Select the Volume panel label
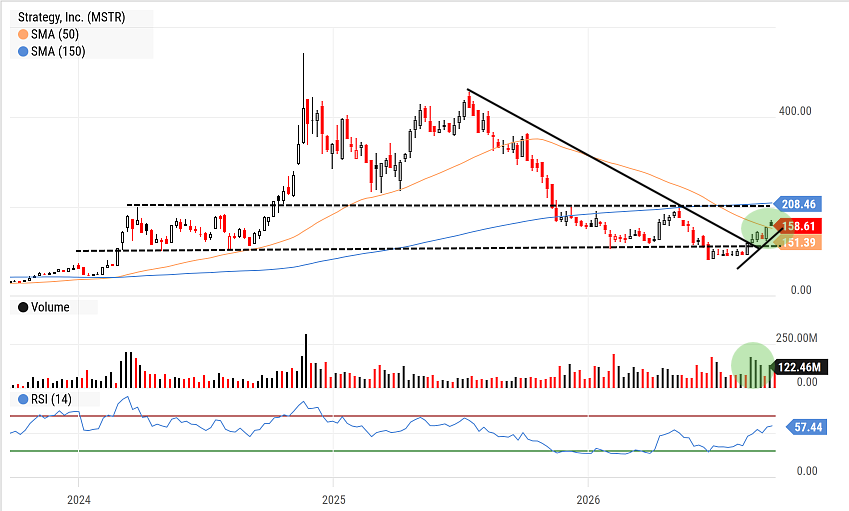Screen dimensions: 849x511 (x=50, y=307)
